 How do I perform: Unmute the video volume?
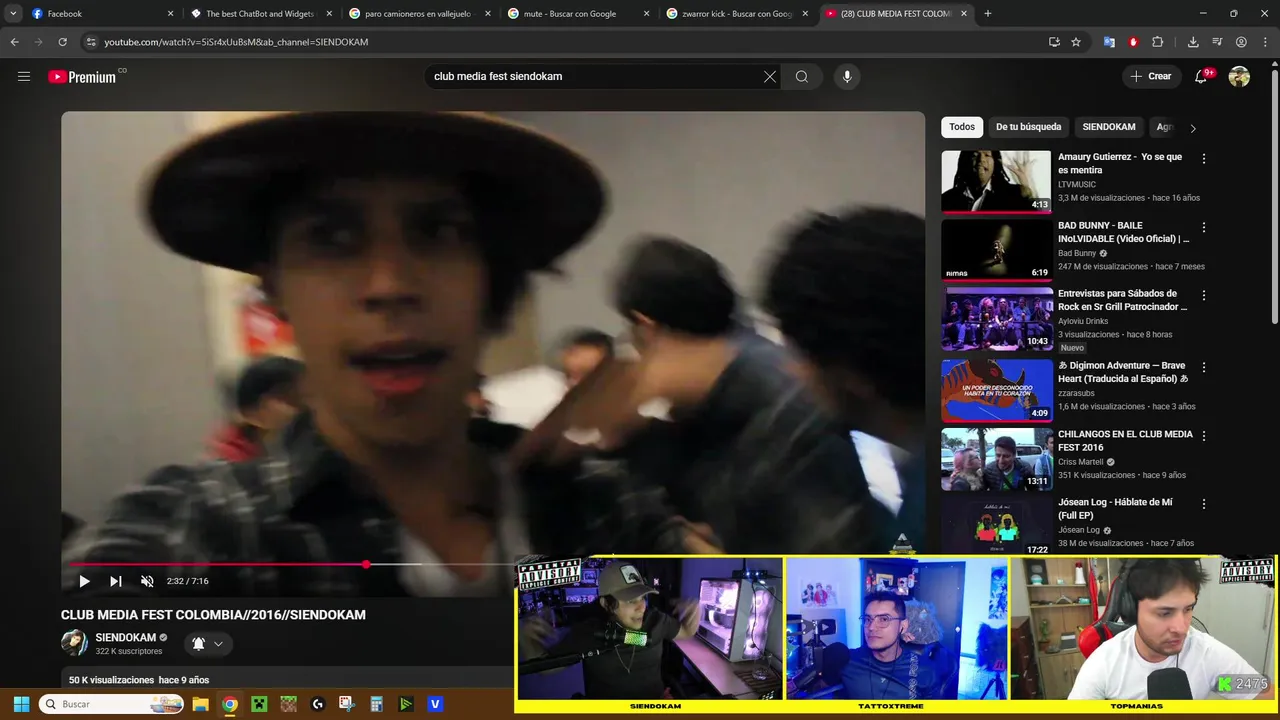[x=147, y=581]
